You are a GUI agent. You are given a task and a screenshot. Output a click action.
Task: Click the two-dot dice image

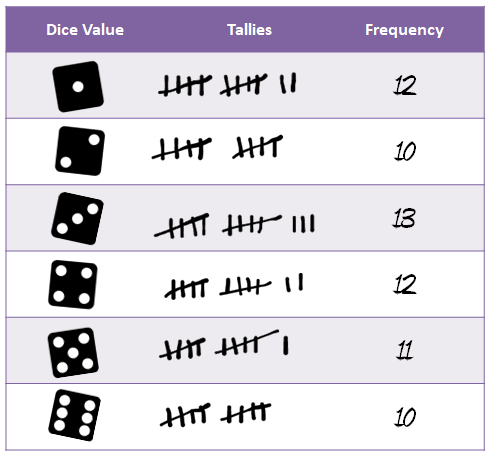pyautogui.click(x=80, y=151)
